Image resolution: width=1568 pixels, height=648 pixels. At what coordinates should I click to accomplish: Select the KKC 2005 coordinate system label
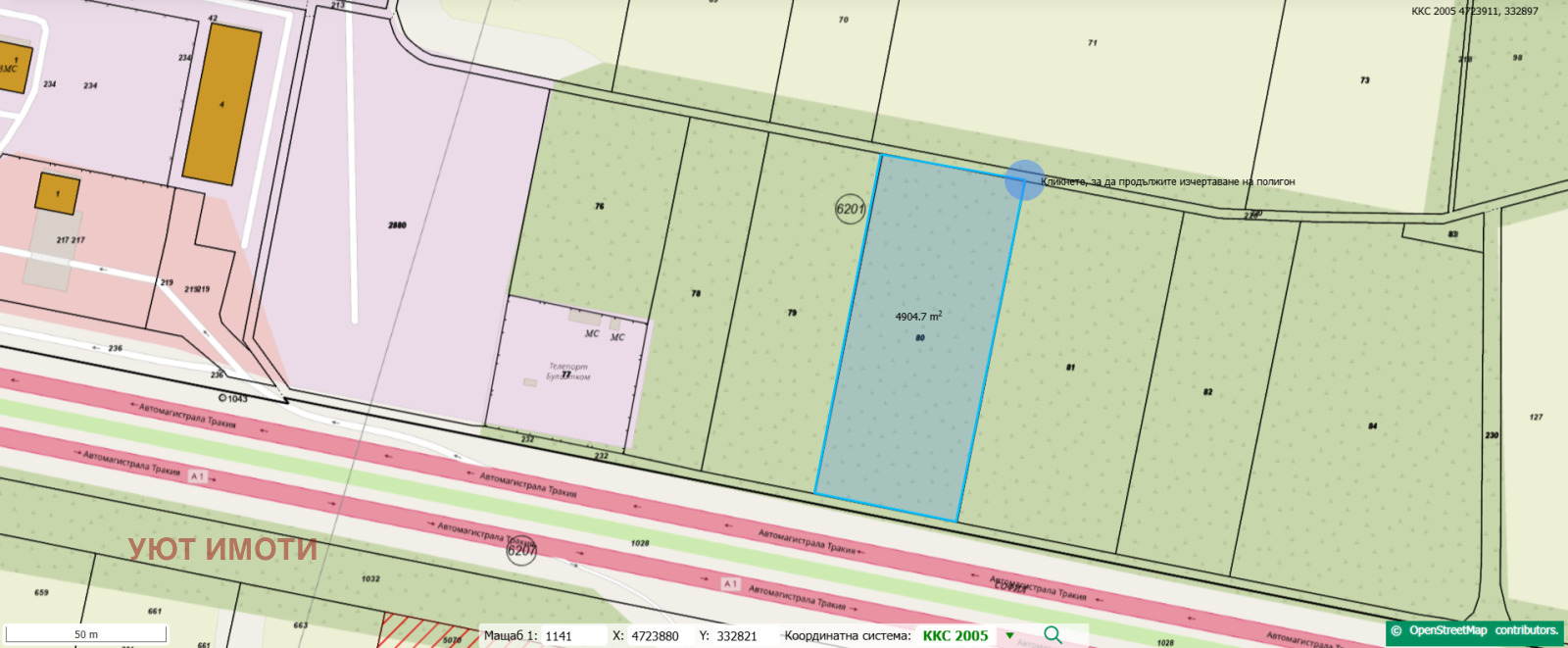[955, 635]
